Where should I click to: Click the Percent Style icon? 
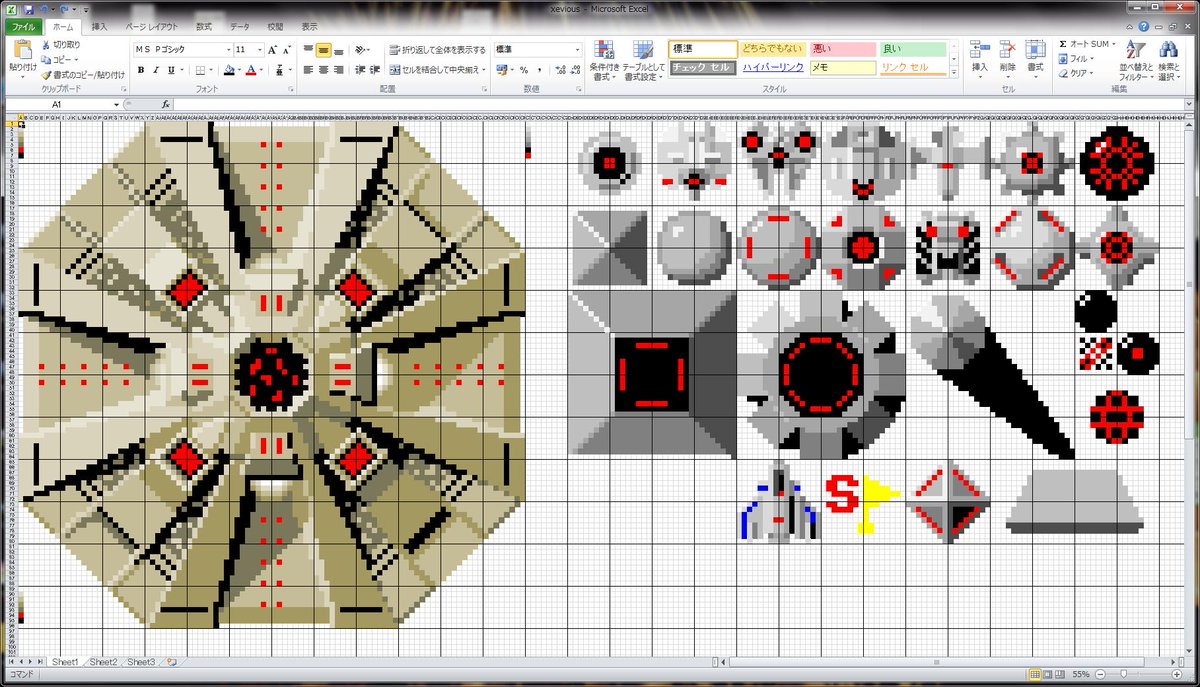point(522,70)
